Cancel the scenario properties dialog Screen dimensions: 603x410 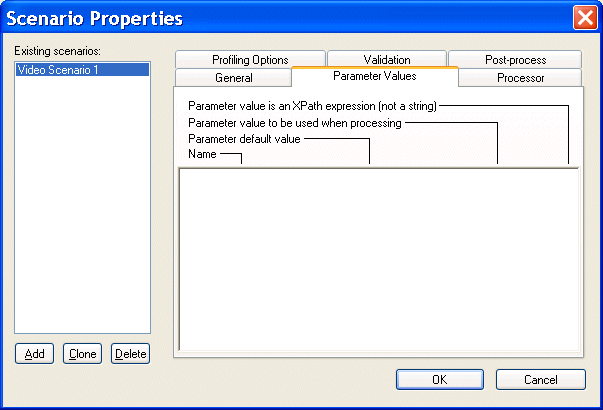(x=541, y=380)
